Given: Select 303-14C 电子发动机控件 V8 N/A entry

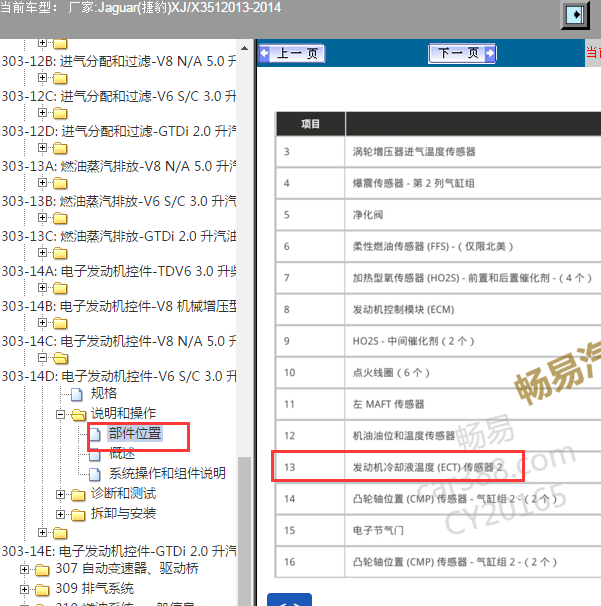Looking at the screenshot, I should click(x=119, y=341).
